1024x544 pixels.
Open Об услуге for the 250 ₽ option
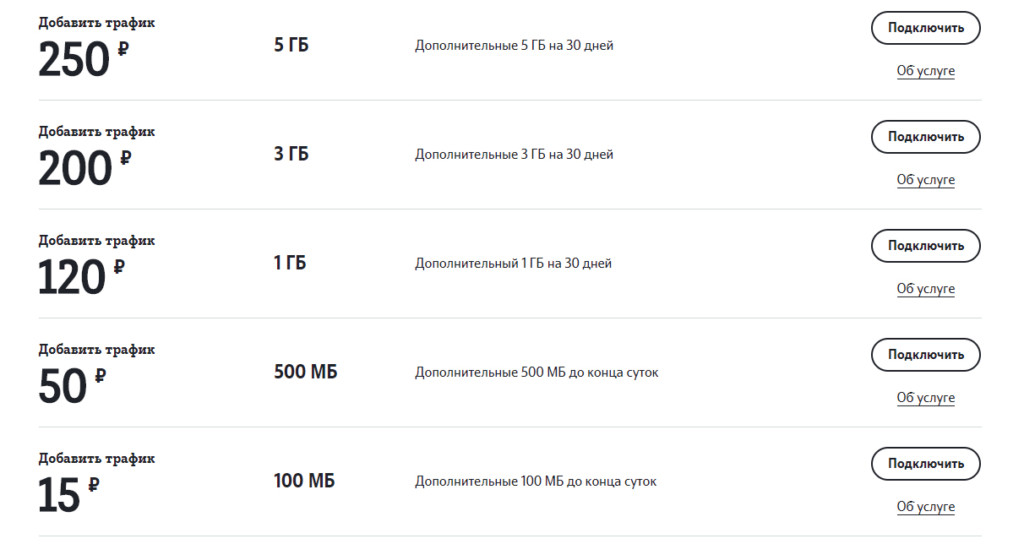point(925,71)
